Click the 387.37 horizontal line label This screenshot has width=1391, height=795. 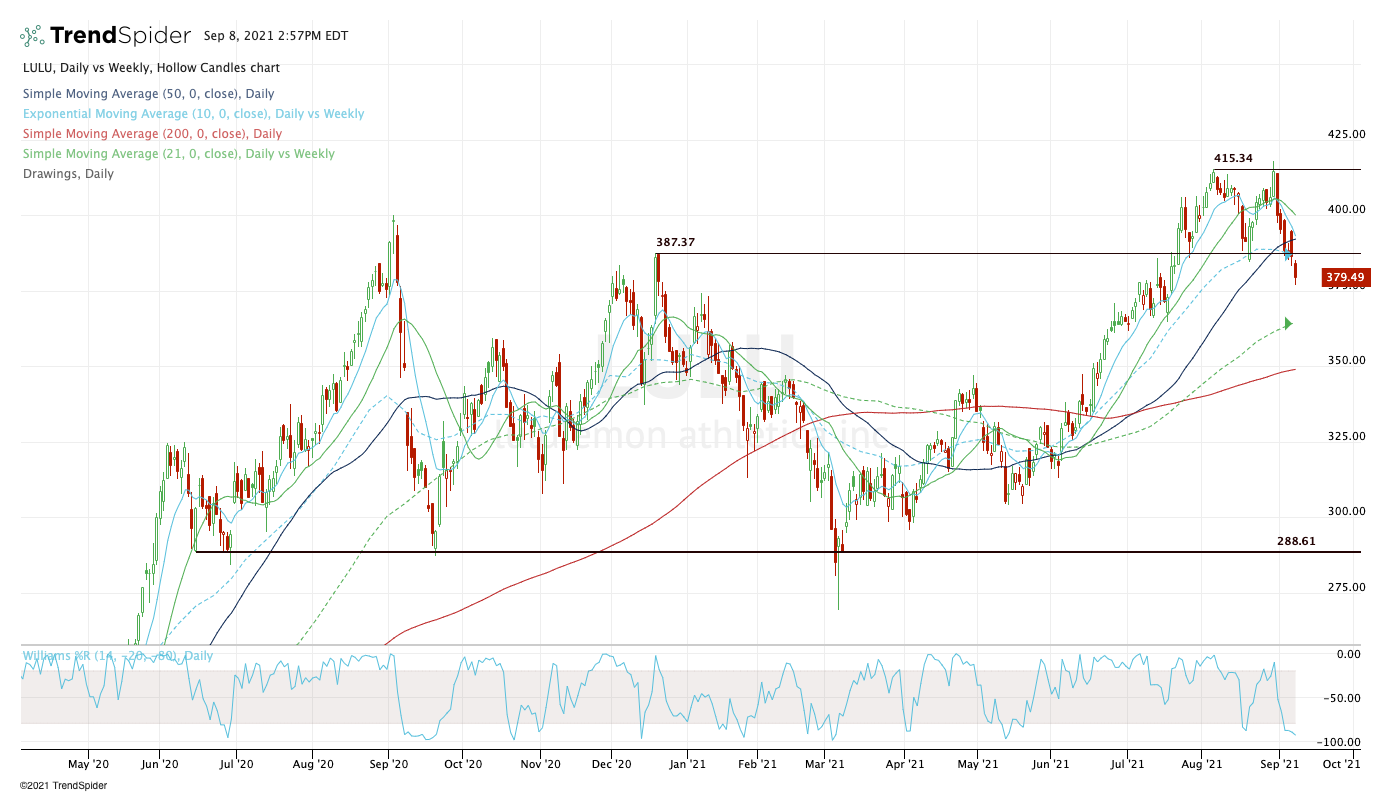pyautogui.click(x=676, y=242)
